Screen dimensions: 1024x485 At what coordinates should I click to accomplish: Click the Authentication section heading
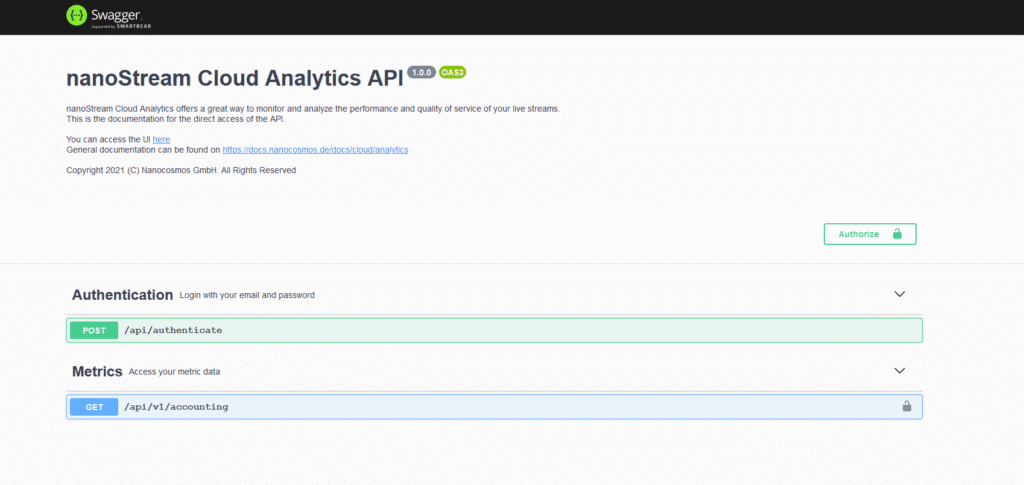[122, 295]
